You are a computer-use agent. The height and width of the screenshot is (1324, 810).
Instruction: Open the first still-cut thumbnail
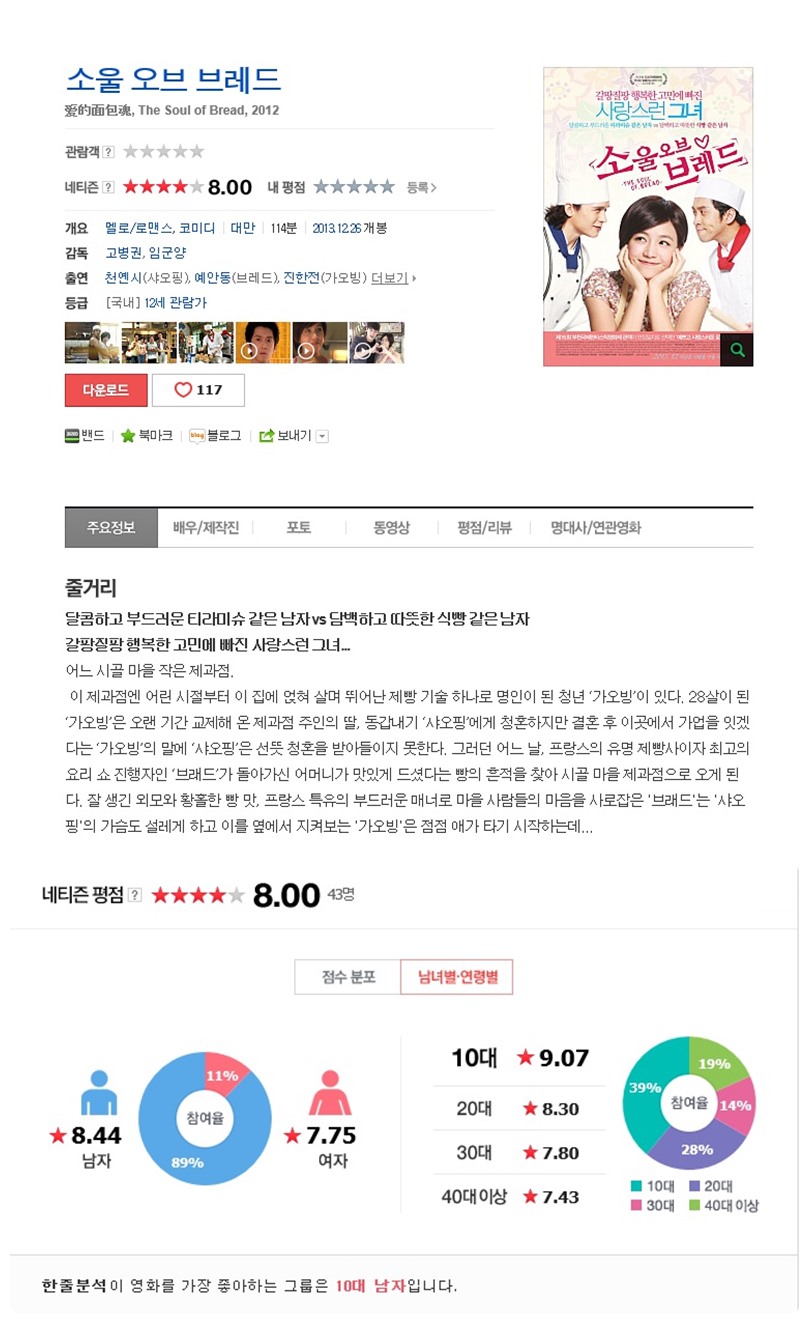click(x=92, y=343)
